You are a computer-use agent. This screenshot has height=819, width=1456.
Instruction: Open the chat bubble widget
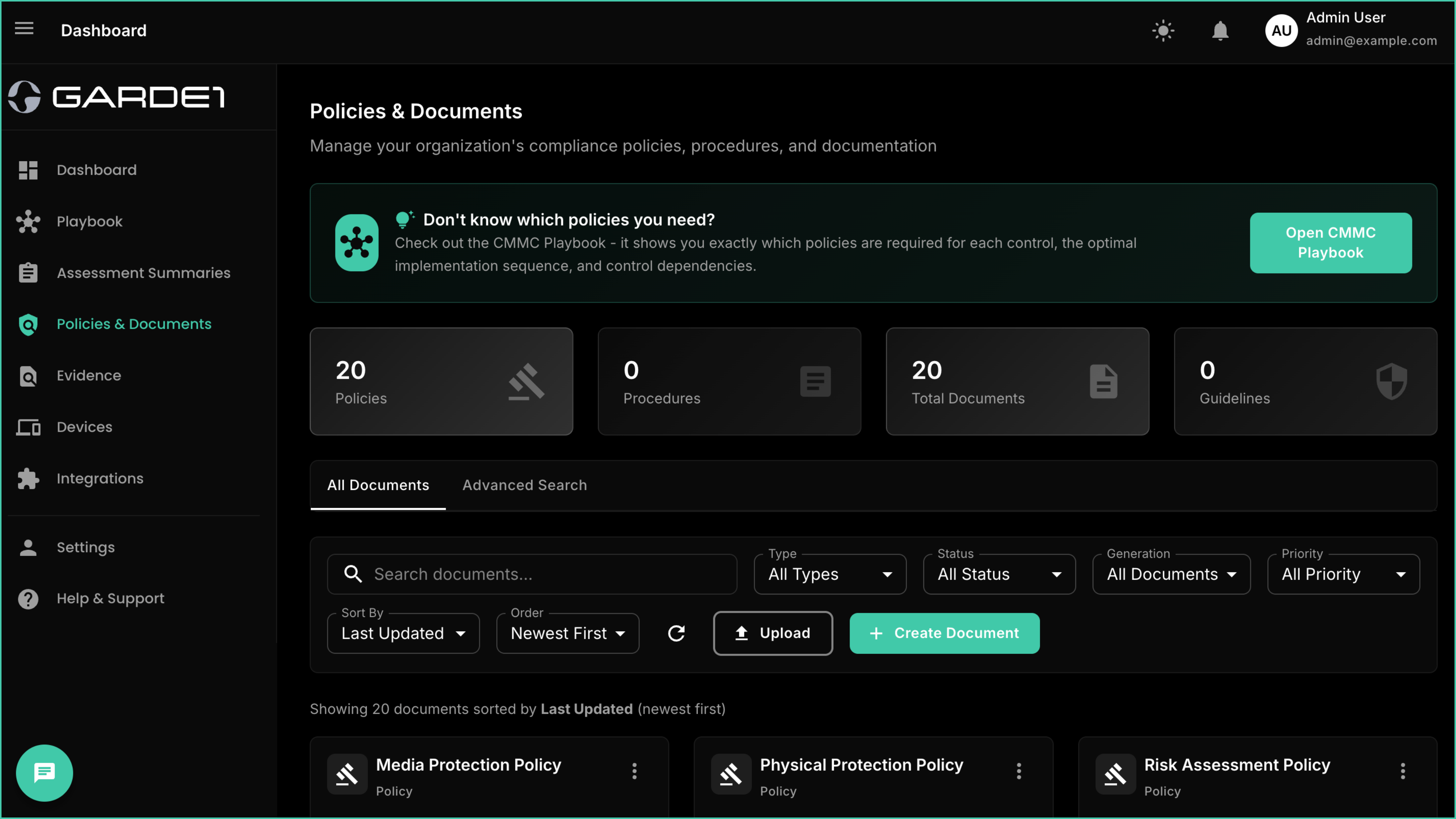[44, 772]
